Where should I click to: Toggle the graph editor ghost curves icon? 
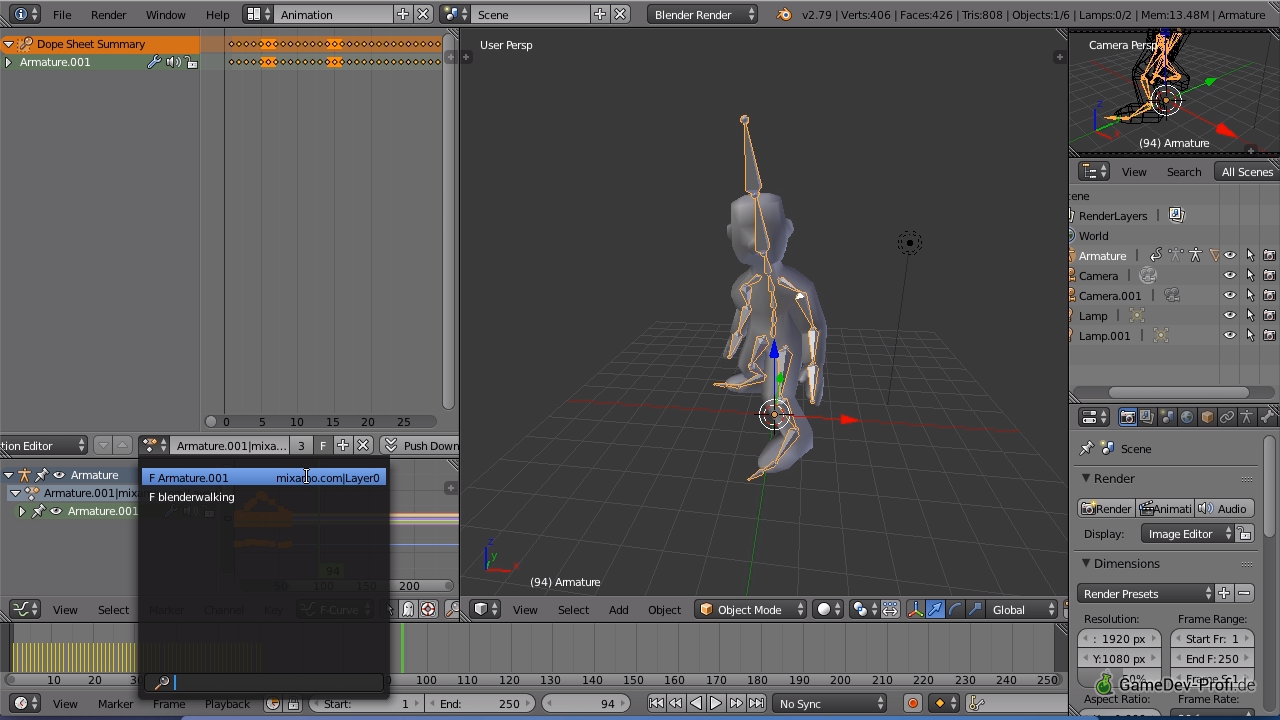coord(408,609)
